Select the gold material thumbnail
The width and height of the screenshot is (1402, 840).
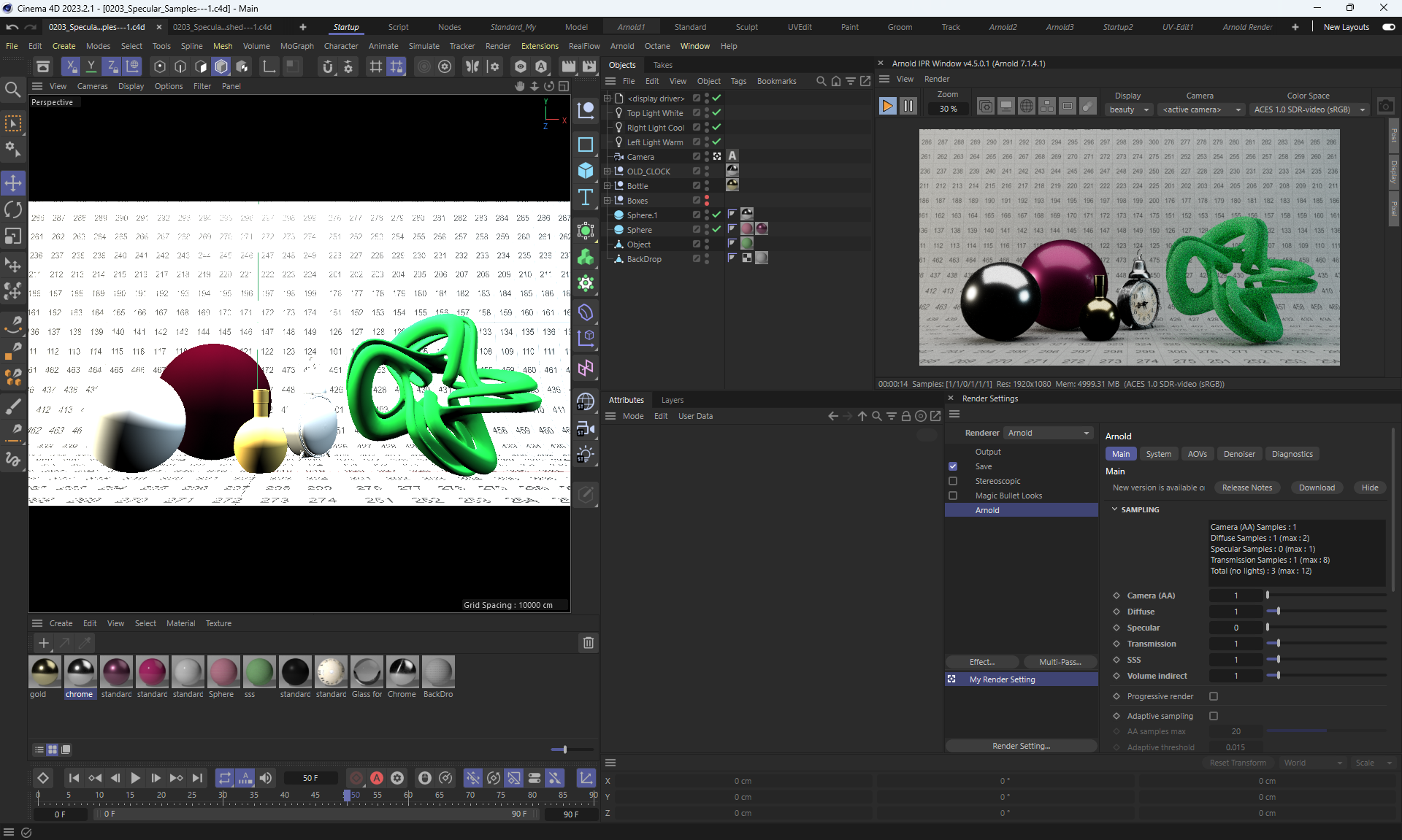(45, 672)
